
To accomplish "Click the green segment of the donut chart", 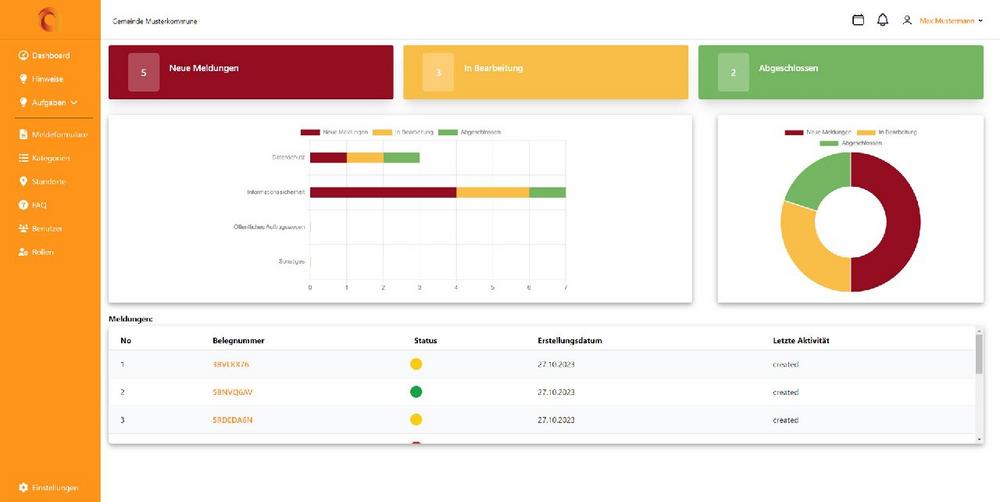I will 818,179.
